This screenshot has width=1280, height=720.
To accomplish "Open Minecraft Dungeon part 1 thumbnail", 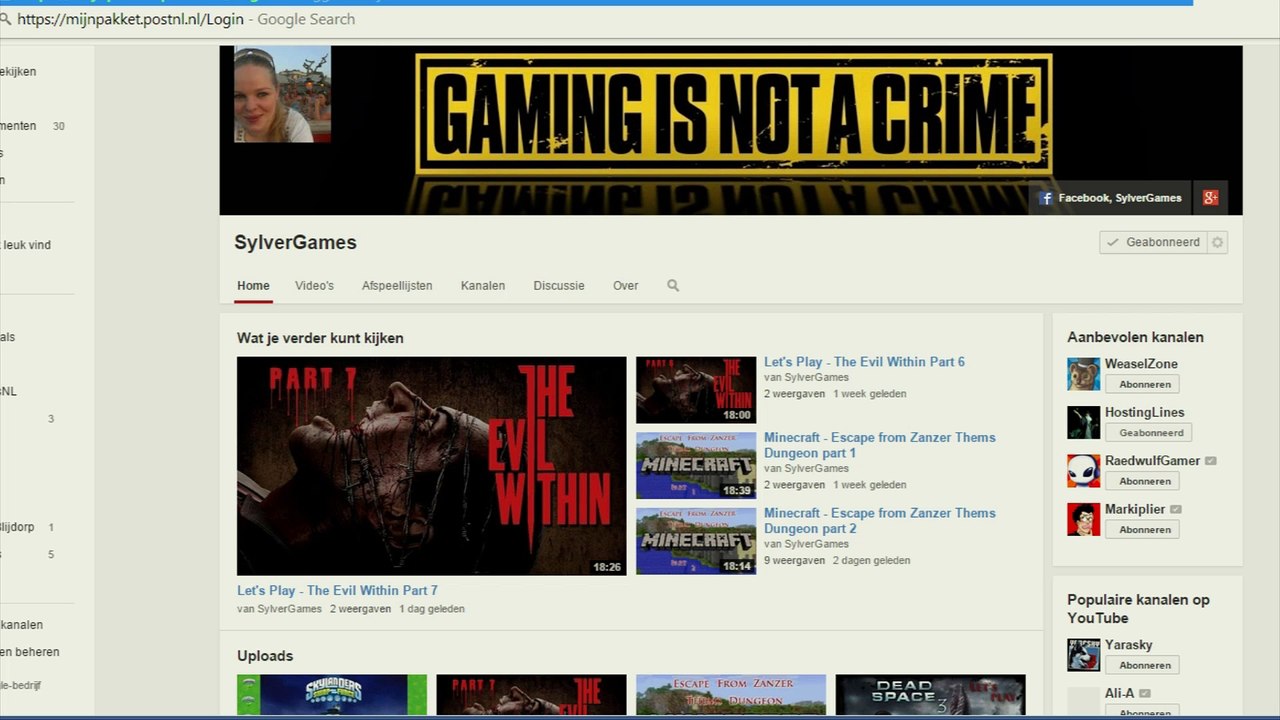I will tap(696, 466).
